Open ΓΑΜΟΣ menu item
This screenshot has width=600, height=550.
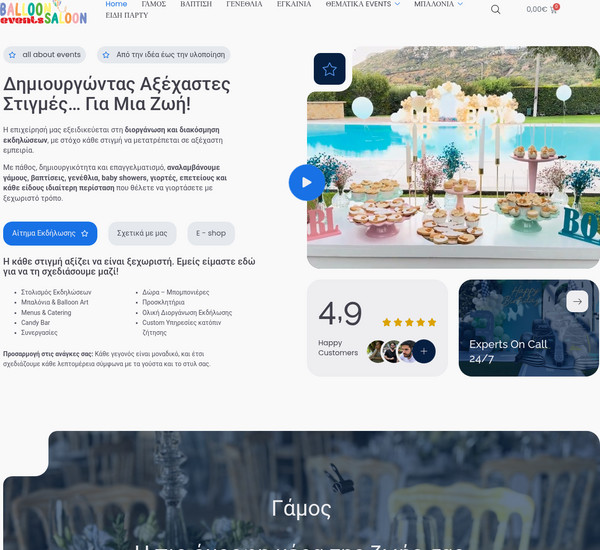154,4
